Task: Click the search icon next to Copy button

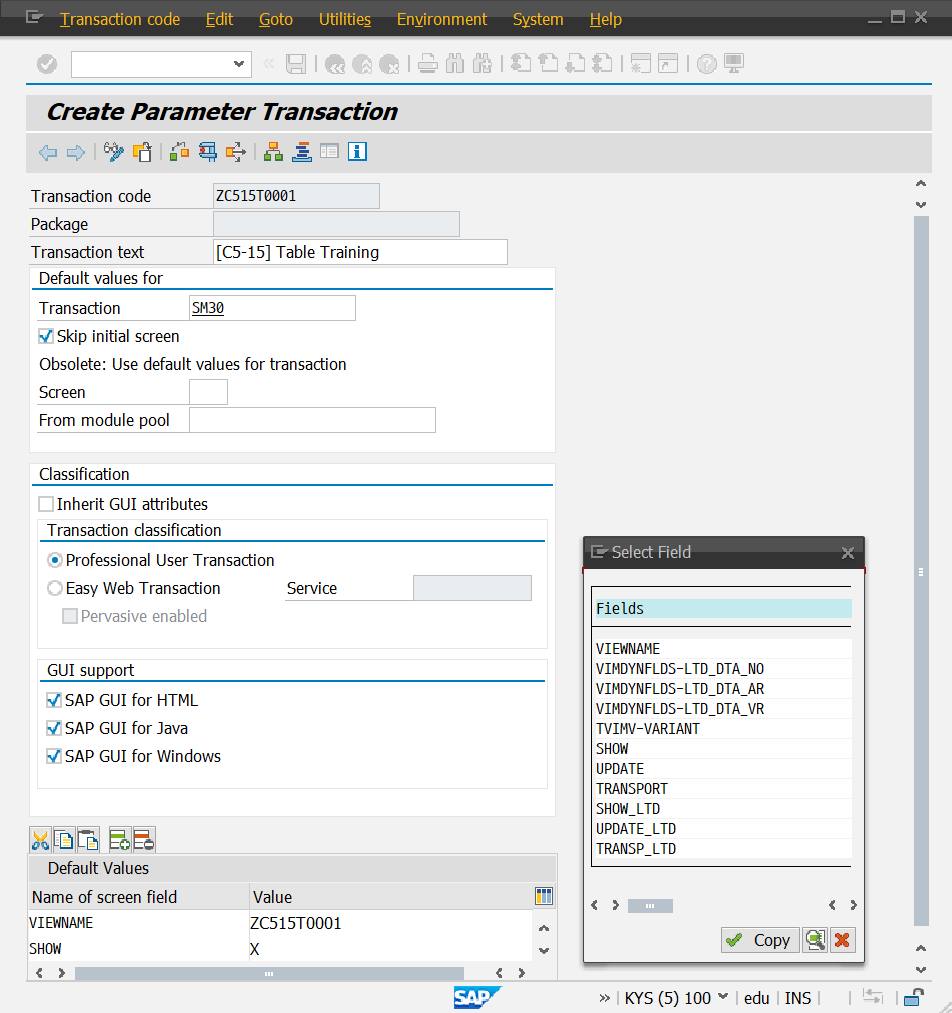Action: pos(815,940)
